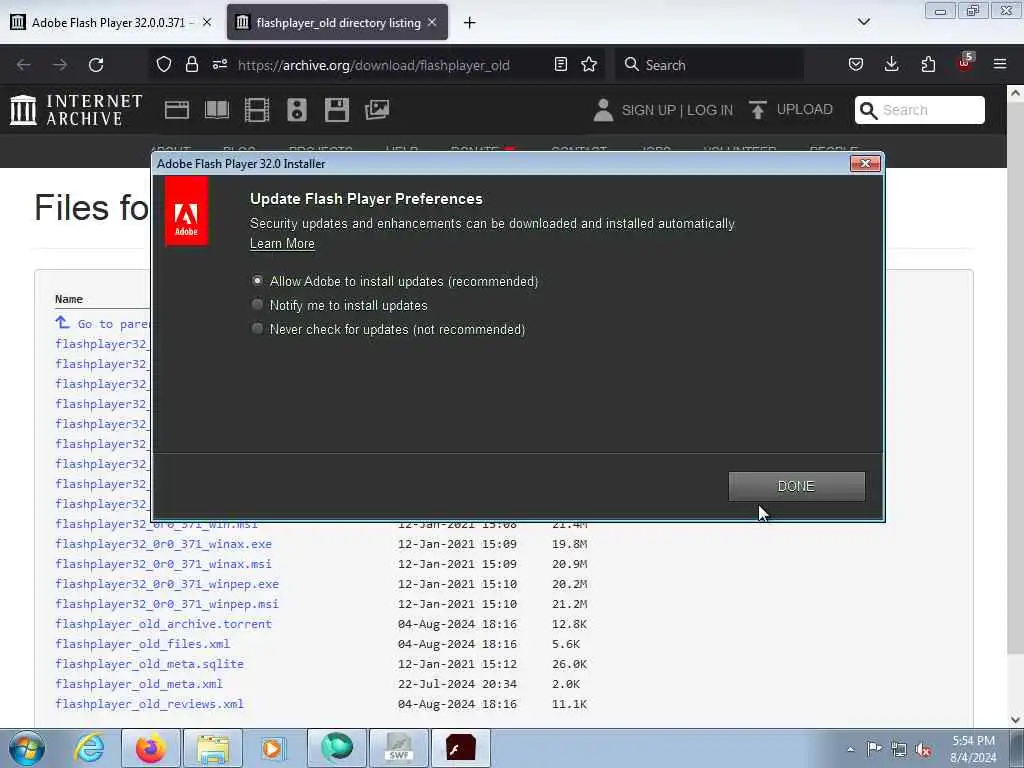Close the Adobe Flash Player 32.0.0.371 tab
Screen dimensions: 1024x768
point(206,22)
